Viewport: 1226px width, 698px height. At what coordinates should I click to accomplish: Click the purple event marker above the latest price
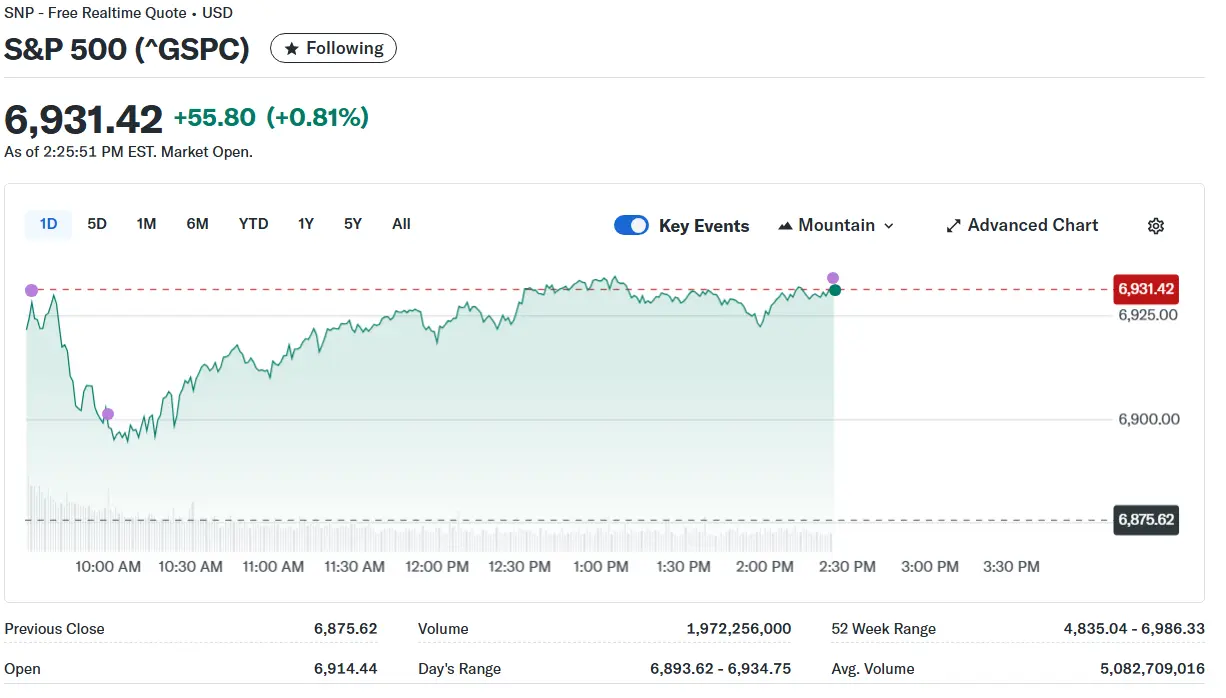[833, 278]
